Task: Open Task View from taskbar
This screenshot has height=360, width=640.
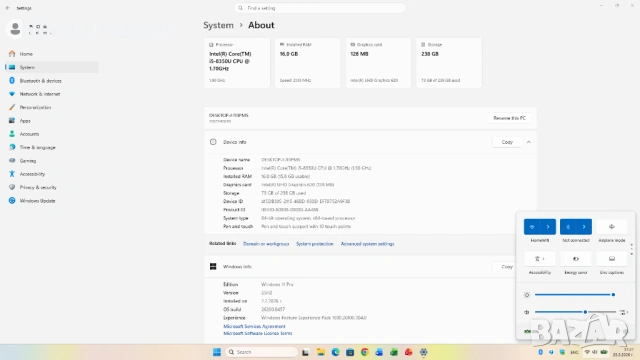Action: click(x=305, y=352)
